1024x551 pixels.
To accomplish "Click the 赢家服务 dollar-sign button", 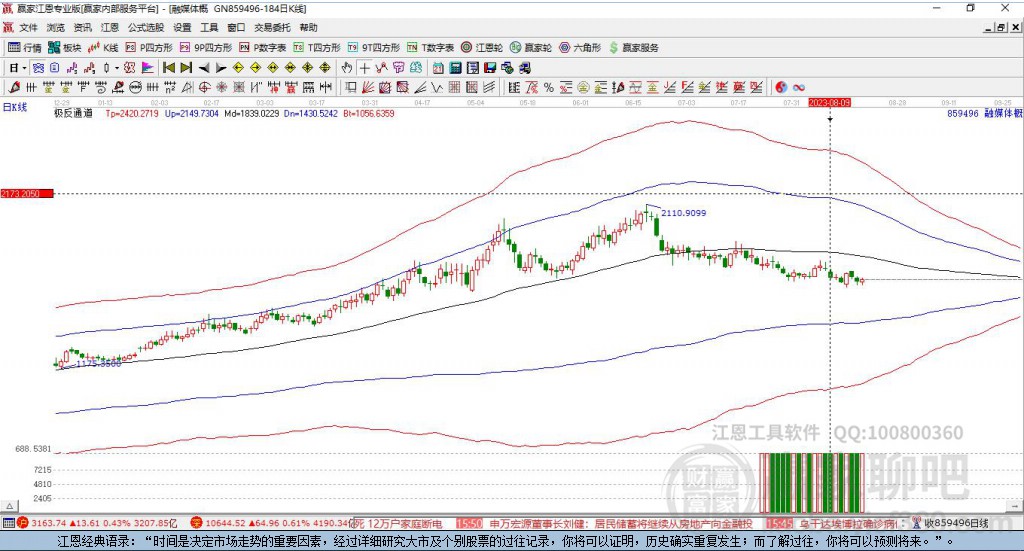I will (633, 48).
